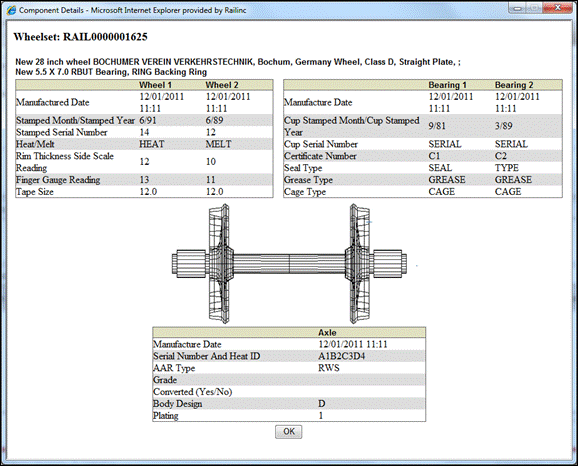Click the Certificate Number value C1
This screenshot has height=466, width=578.
434,156
